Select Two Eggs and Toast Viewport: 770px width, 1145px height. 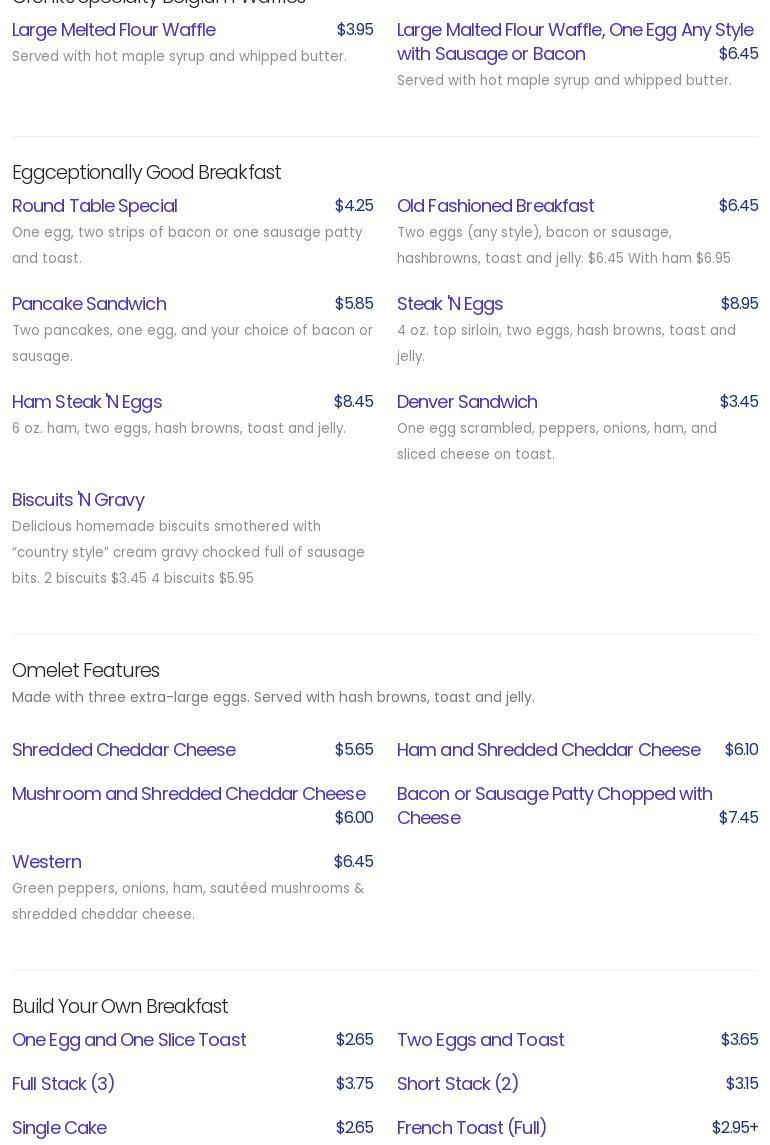pos(480,1040)
